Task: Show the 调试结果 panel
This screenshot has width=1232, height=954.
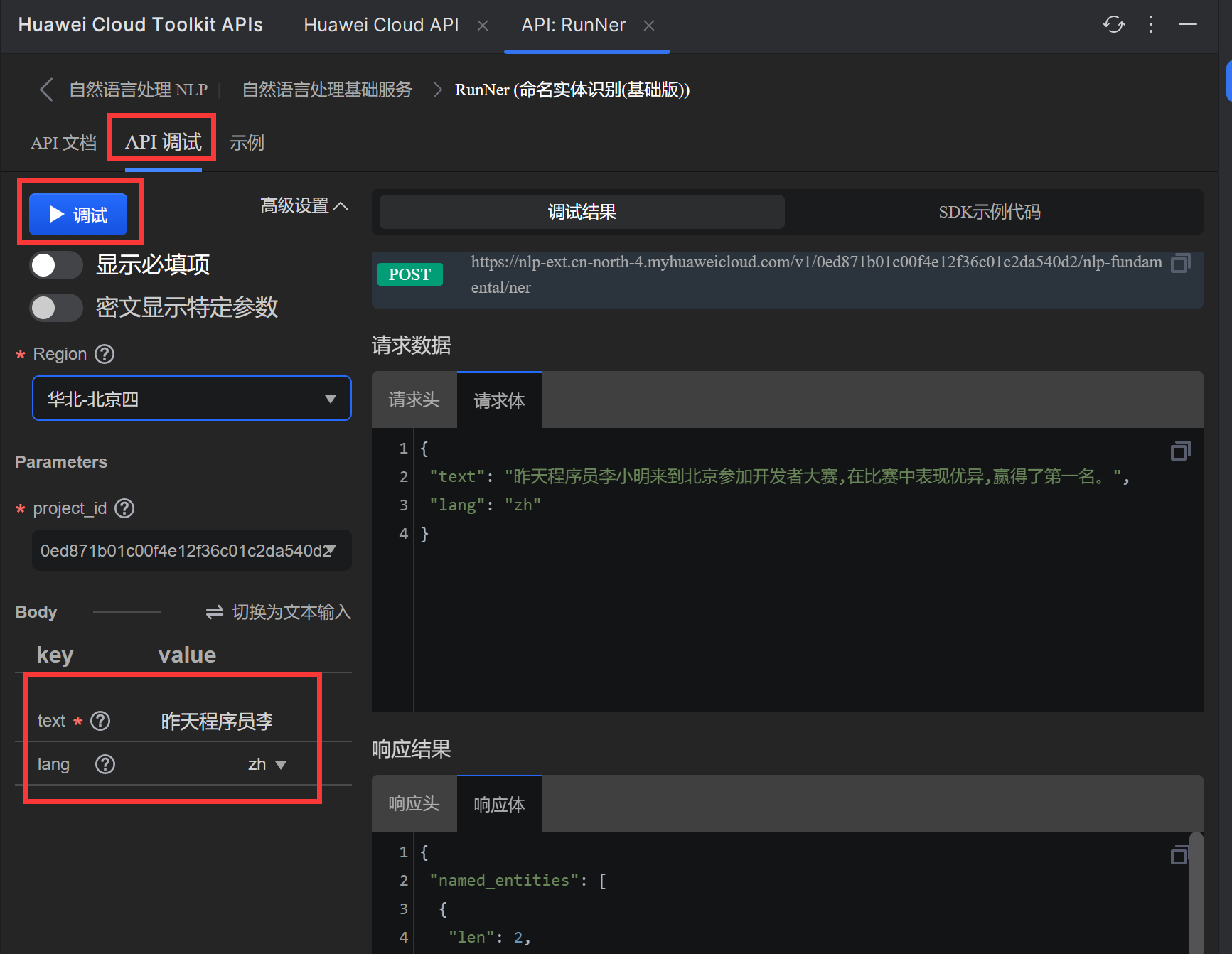Action: coord(582,212)
